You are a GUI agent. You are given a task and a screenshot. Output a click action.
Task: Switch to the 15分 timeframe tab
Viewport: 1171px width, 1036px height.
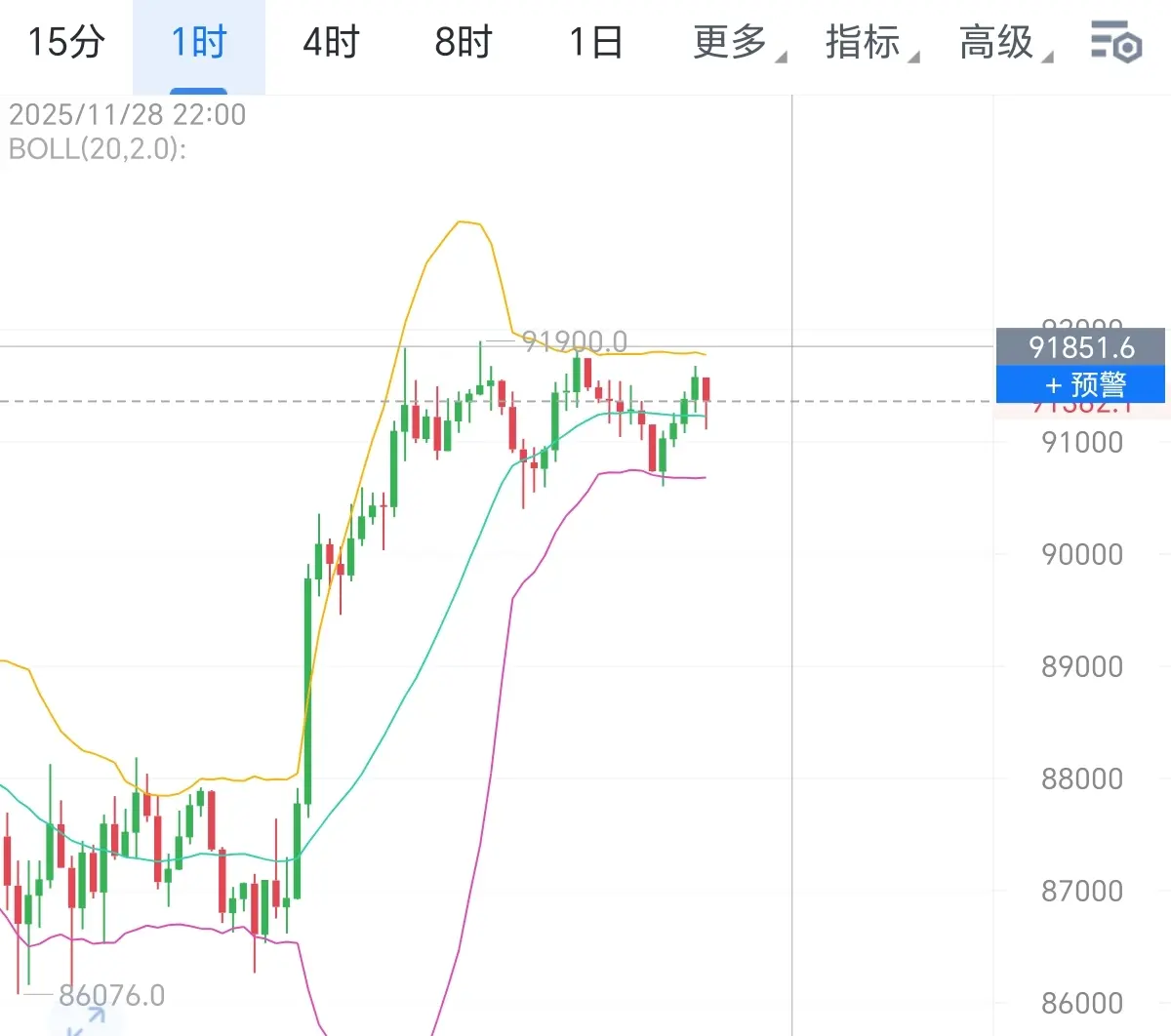(x=65, y=43)
